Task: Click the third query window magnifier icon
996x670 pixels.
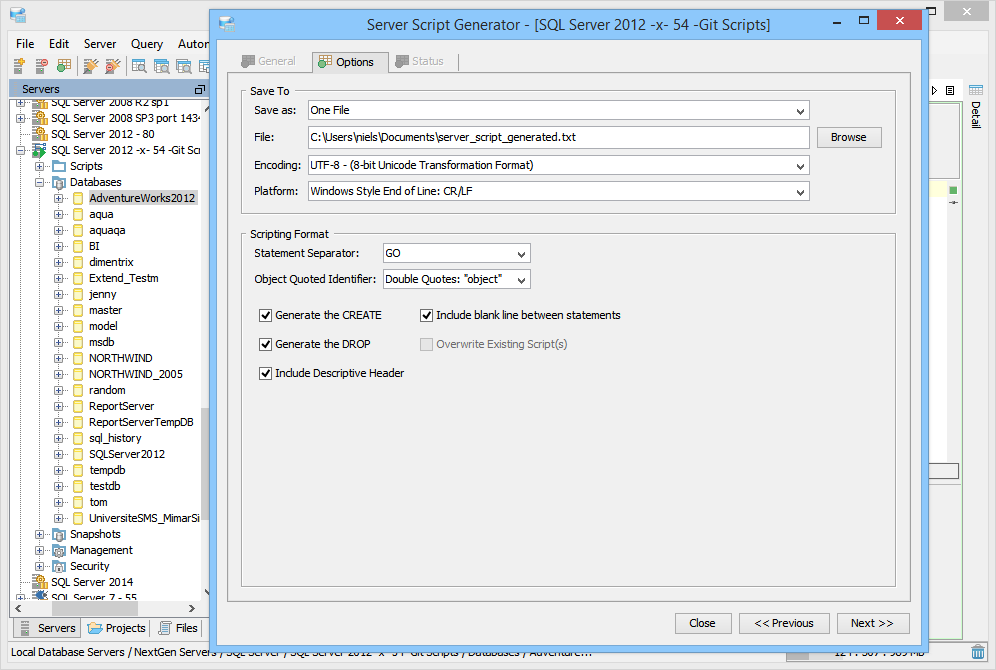Action: click(x=184, y=65)
